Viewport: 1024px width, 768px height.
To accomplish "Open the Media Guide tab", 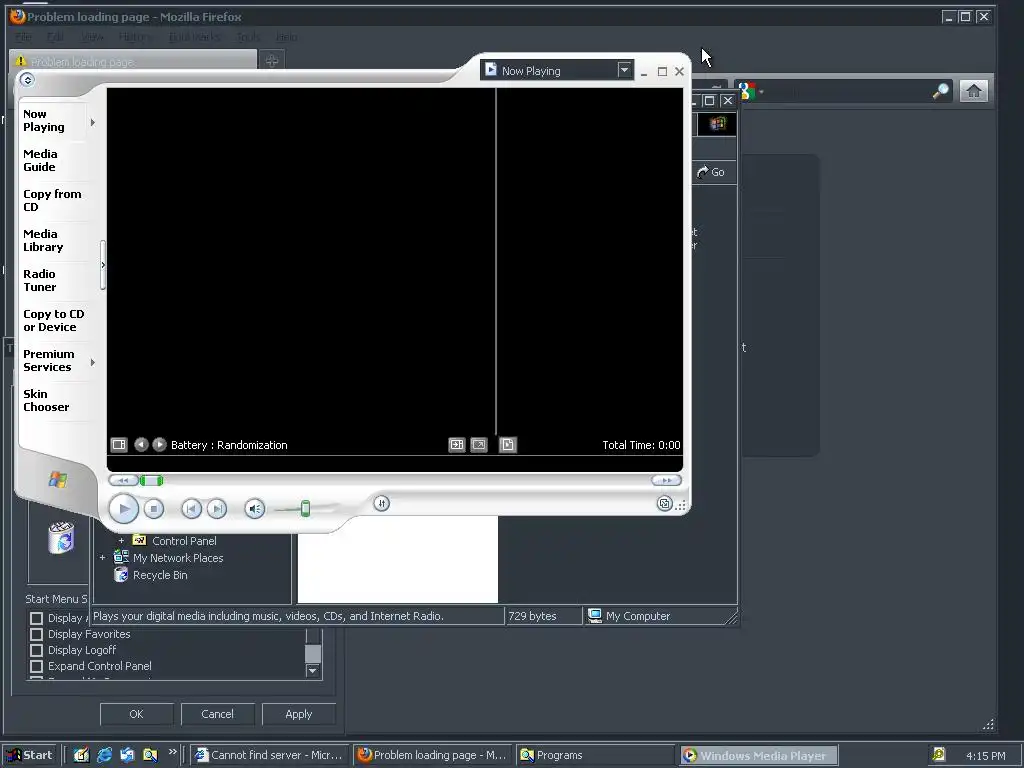I will click(x=40, y=161).
